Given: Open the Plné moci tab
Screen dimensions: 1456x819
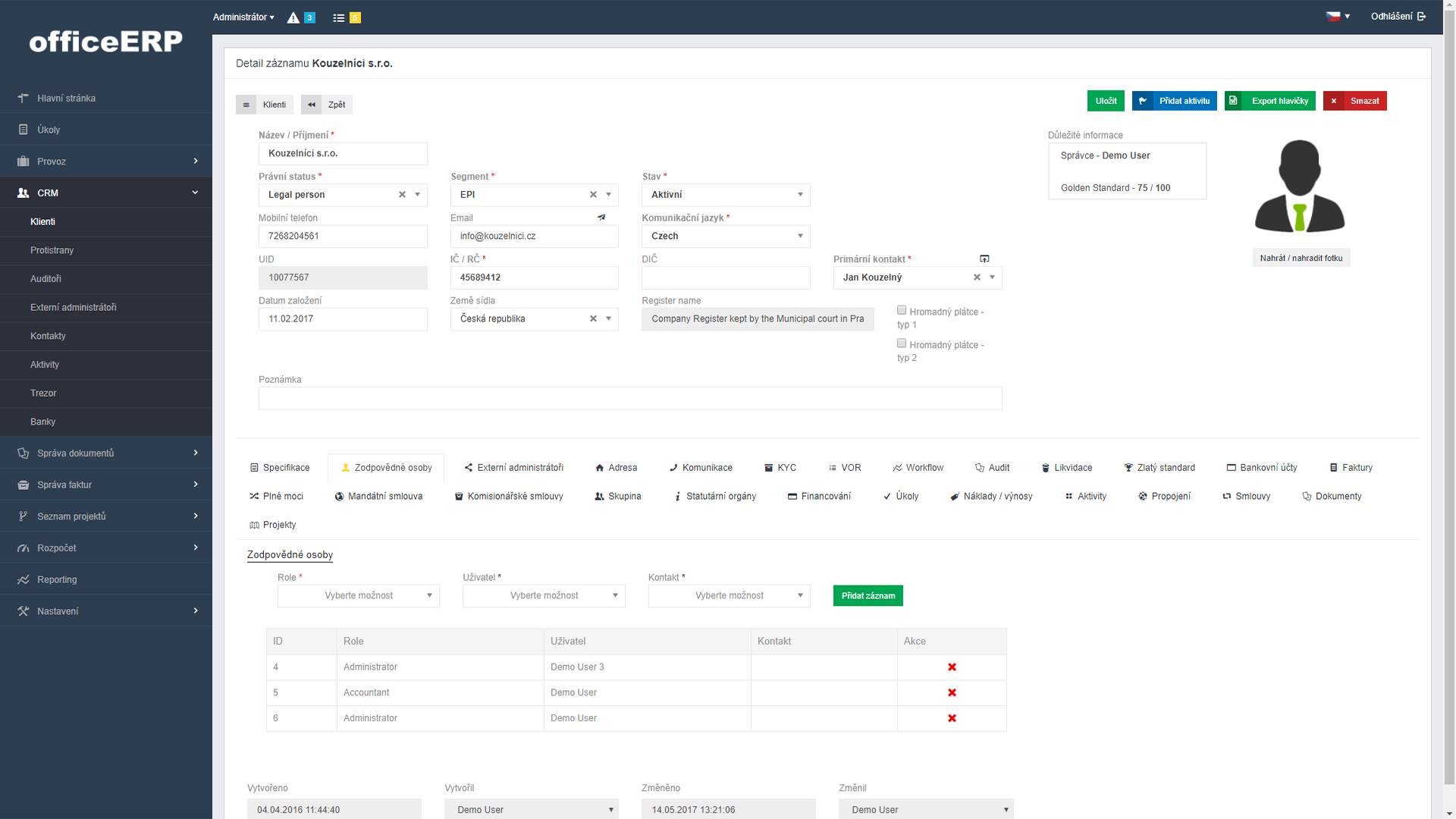Looking at the screenshot, I should tap(276, 497).
